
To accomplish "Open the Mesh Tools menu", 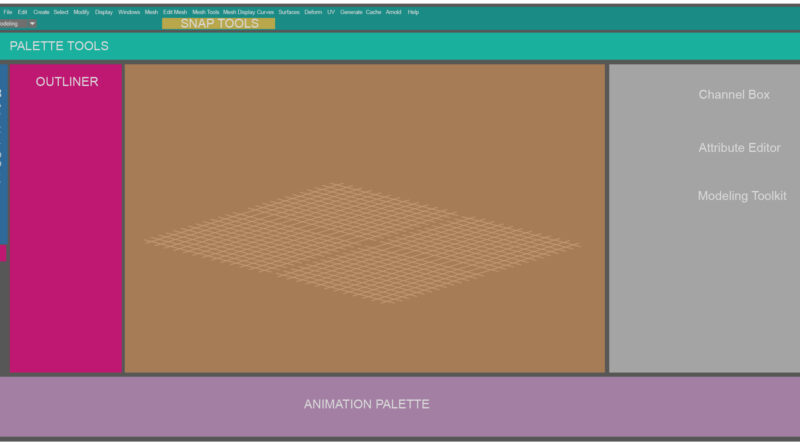I will pos(205,12).
